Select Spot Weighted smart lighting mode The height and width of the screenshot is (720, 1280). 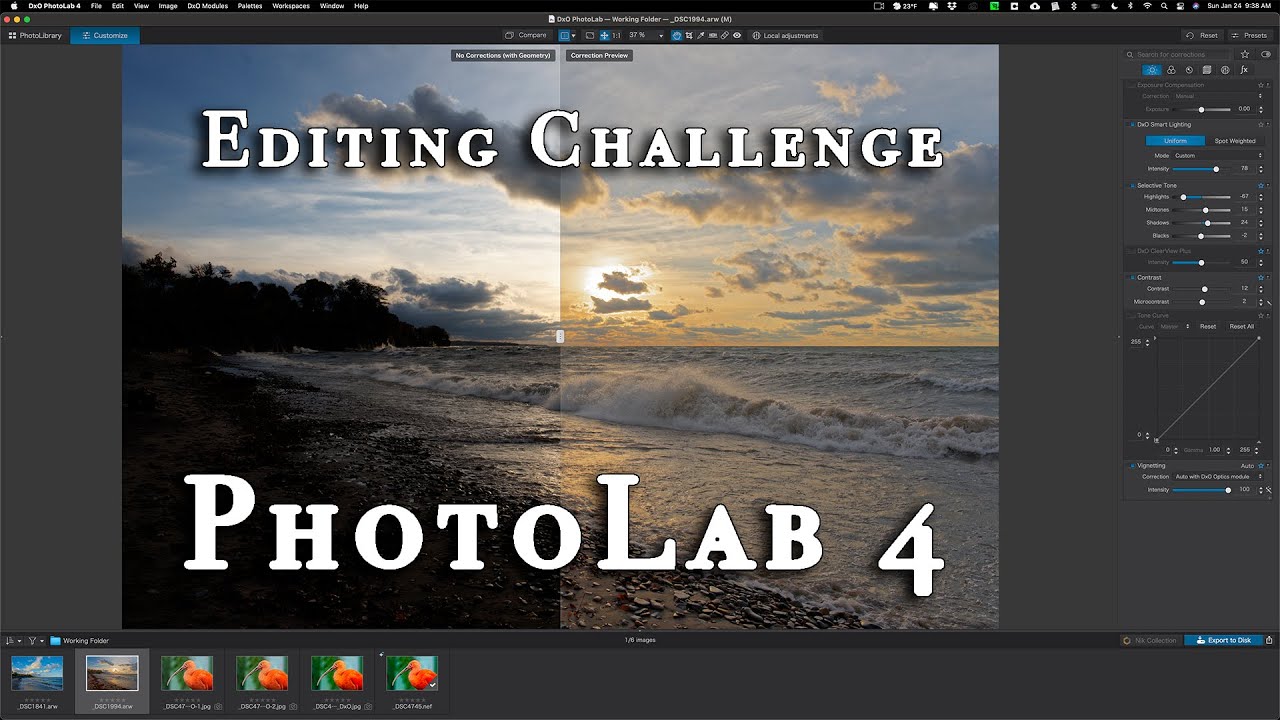[x=1235, y=141]
